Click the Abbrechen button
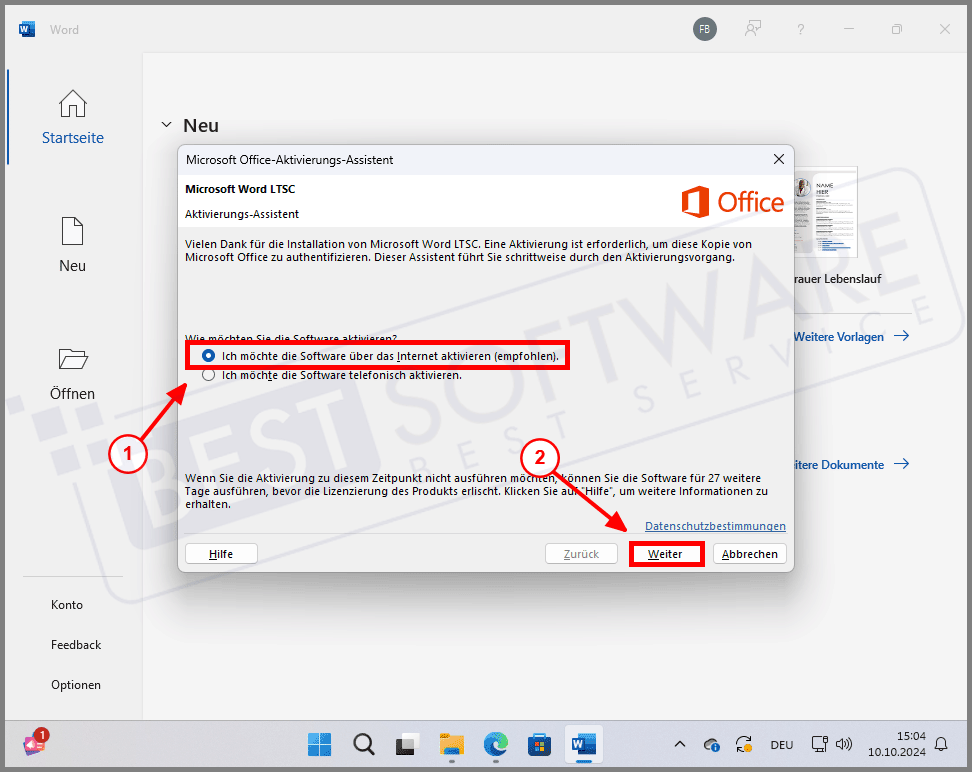This screenshot has width=972, height=772. (x=749, y=554)
